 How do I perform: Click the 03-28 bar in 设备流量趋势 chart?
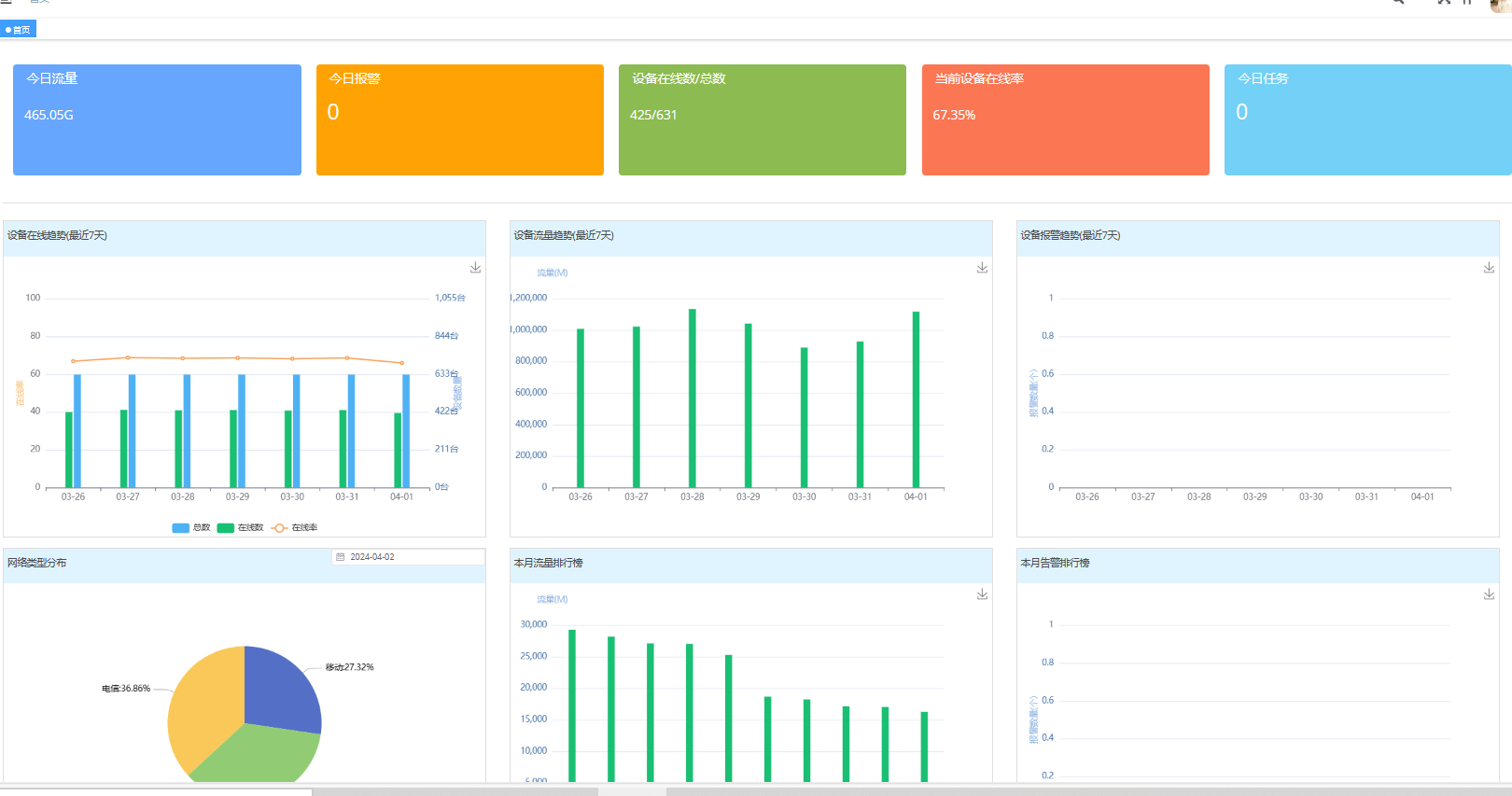click(x=693, y=398)
